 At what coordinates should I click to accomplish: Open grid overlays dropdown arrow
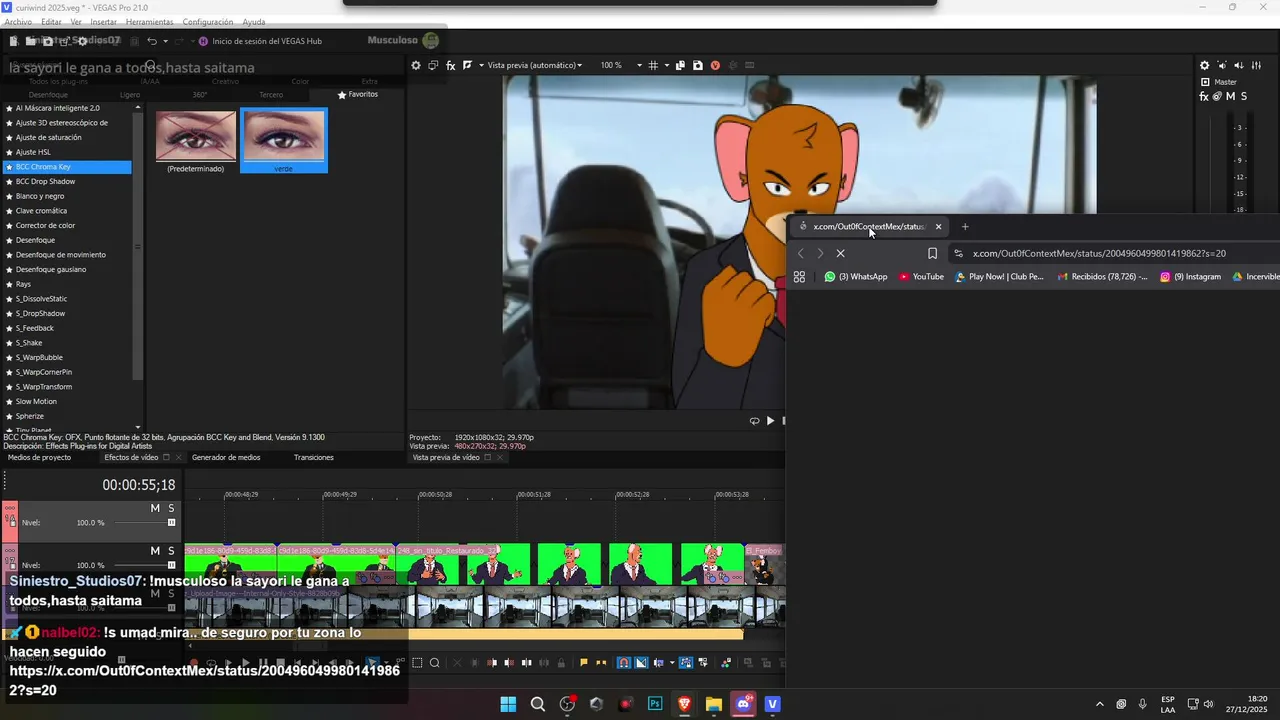666,65
